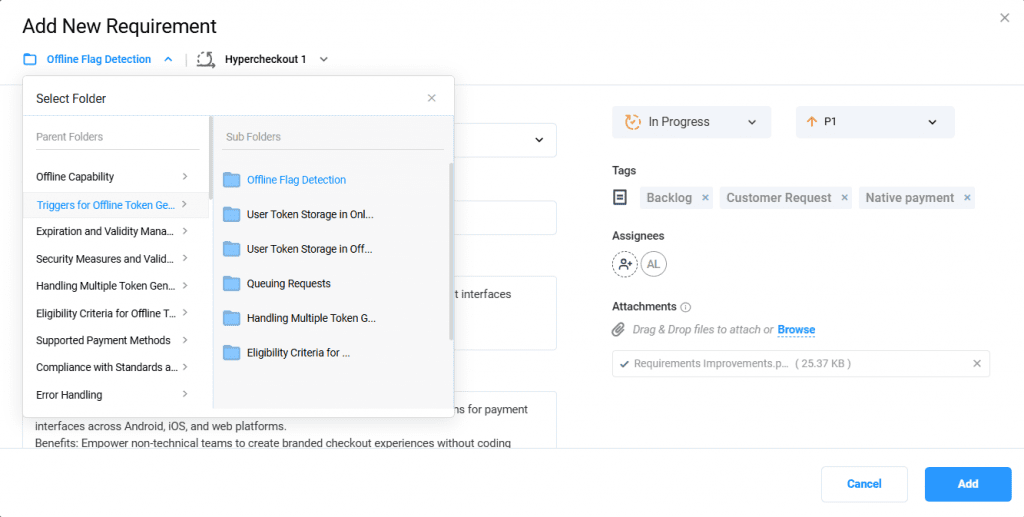Click the AL assignee avatar
The width and height of the screenshot is (1024, 517).
point(654,264)
